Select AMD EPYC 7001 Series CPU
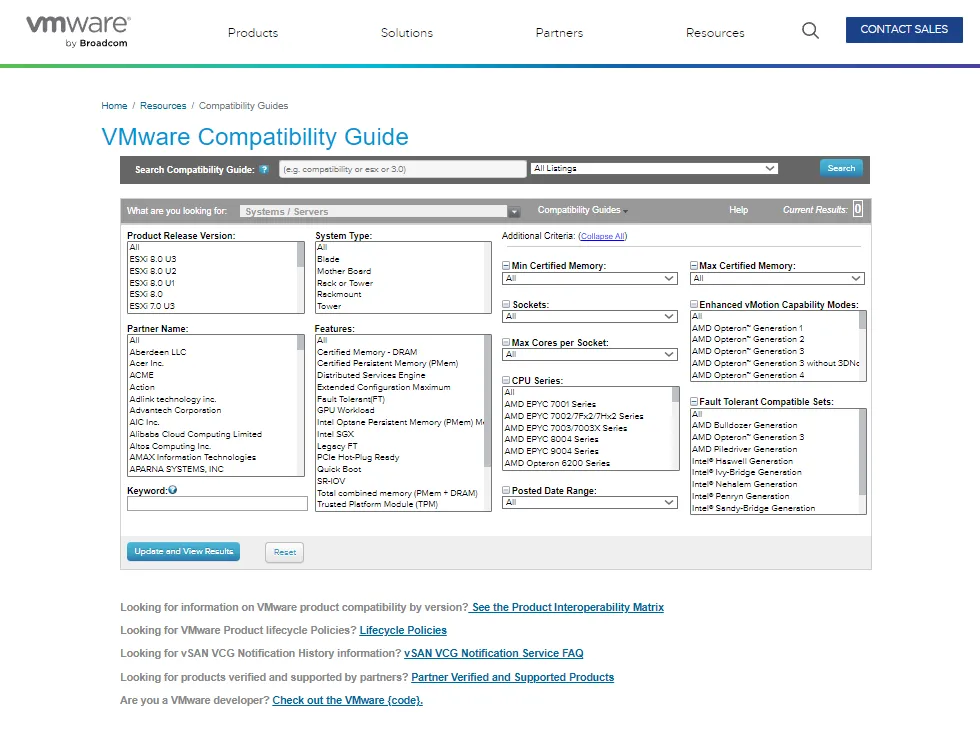The height and width of the screenshot is (732, 980). click(551, 404)
